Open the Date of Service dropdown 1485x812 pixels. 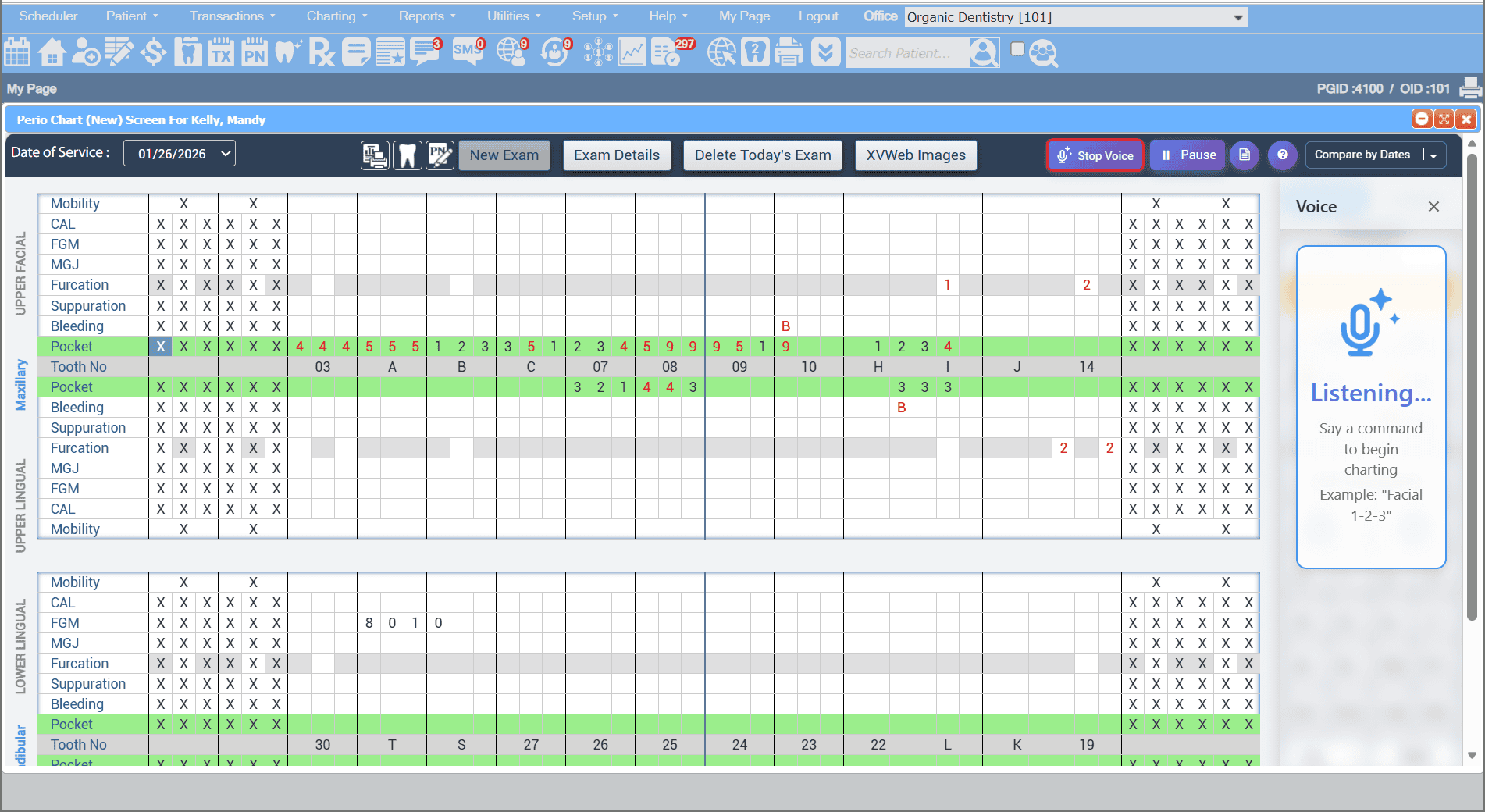click(180, 154)
